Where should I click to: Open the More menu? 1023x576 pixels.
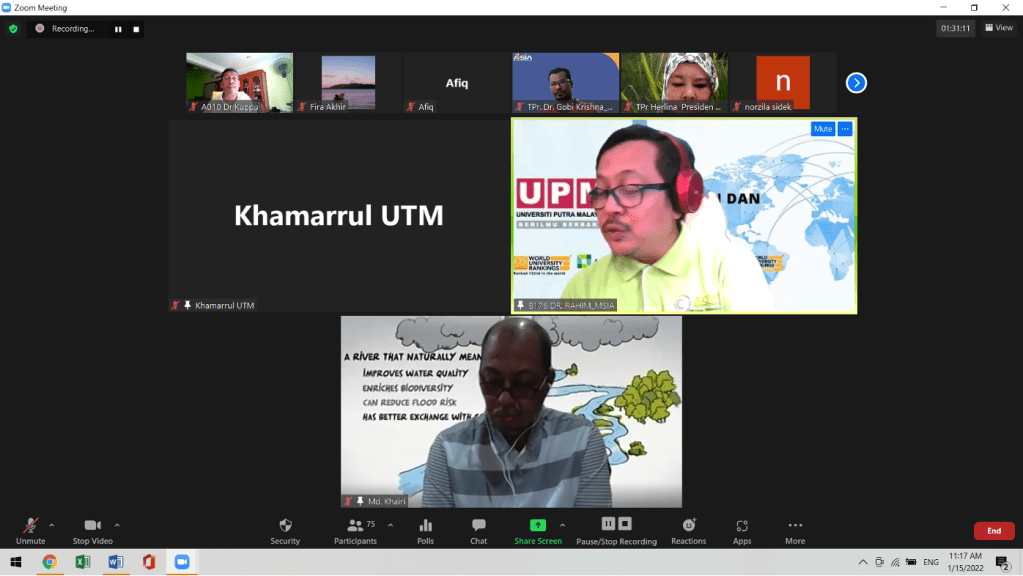(x=795, y=530)
